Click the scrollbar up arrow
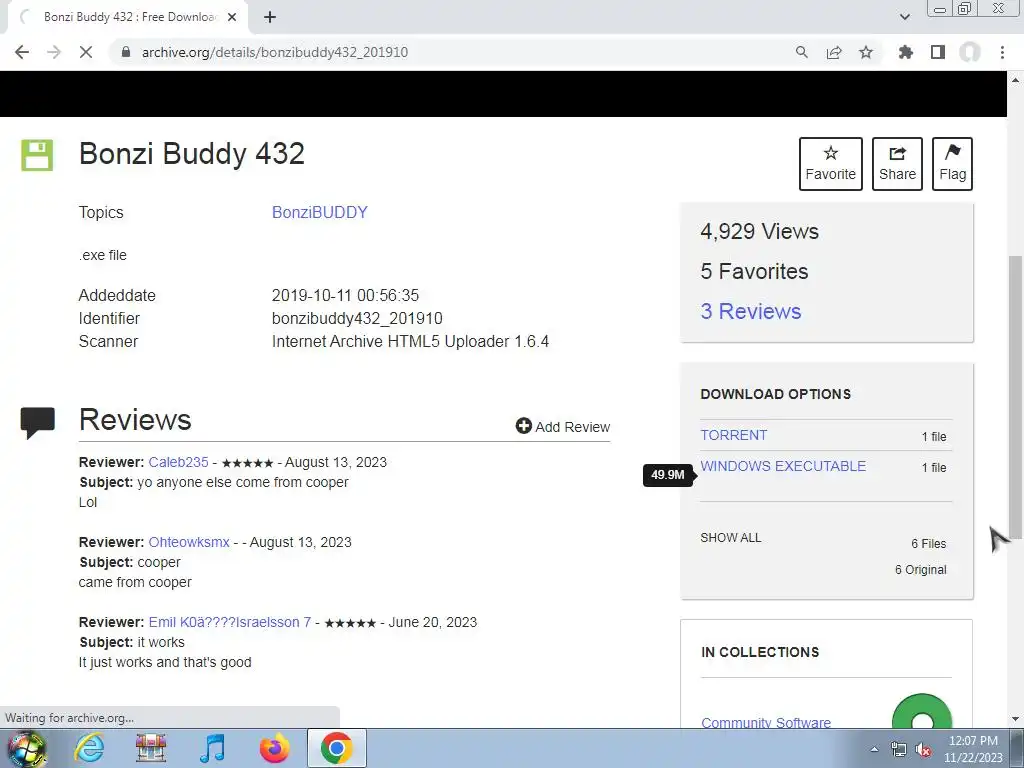This screenshot has width=1024, height=768. [x=1015, y=80]
